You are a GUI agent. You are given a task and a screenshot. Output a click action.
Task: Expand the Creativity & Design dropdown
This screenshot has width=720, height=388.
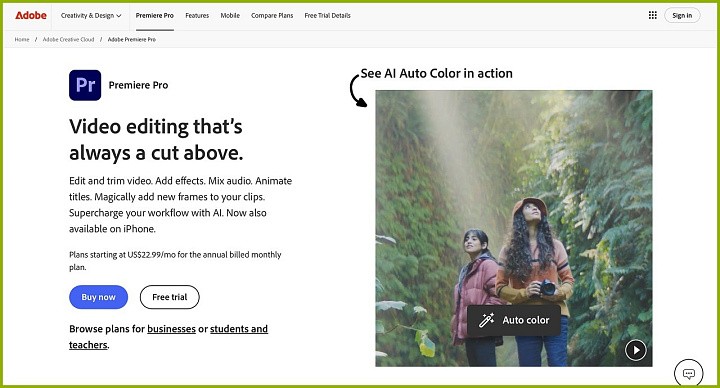tap(91, 16)
